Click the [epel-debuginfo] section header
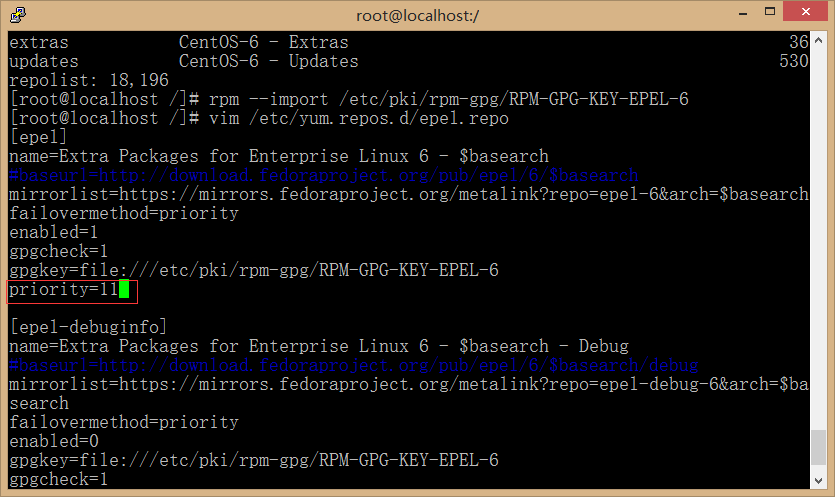Screen dimensions: 835x497 click(88, 327)
